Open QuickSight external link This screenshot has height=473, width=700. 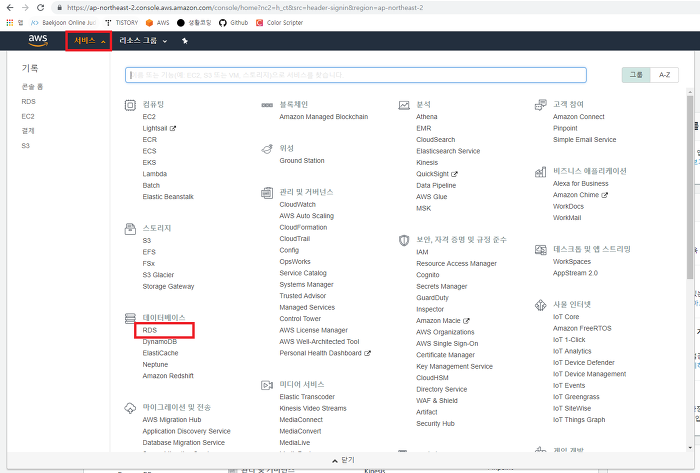436,174
